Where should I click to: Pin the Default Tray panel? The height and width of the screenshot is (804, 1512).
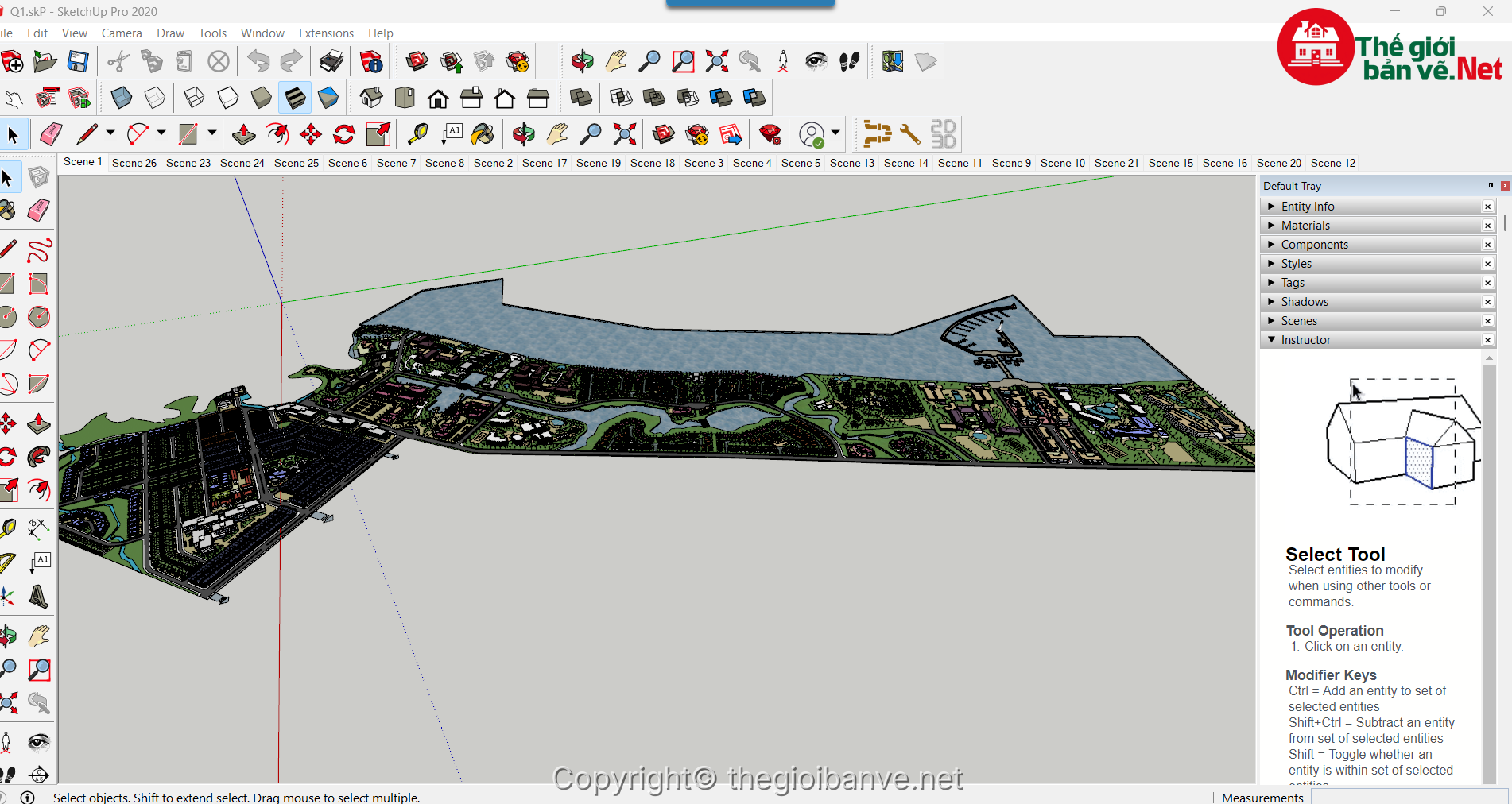(1491, 186)
